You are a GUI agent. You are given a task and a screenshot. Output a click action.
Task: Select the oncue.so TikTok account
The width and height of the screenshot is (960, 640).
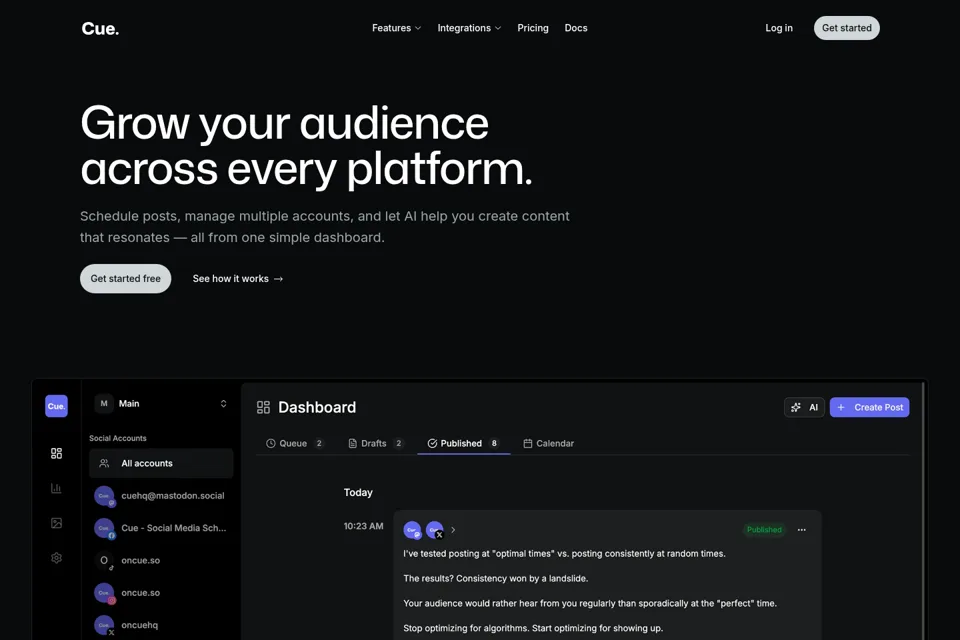click(x=161, y=560)
